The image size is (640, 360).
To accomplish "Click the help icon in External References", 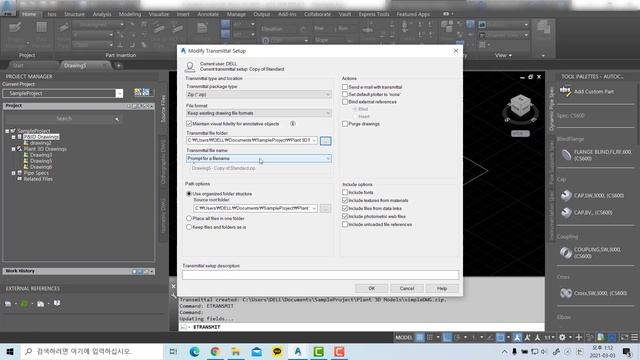I will (x=57, y=303).
